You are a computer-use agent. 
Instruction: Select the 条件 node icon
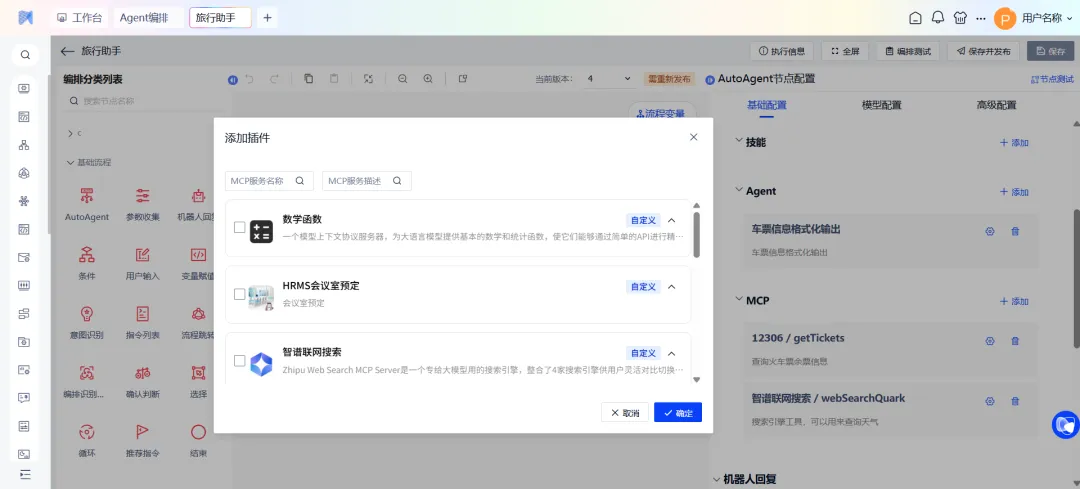[87, 255]
